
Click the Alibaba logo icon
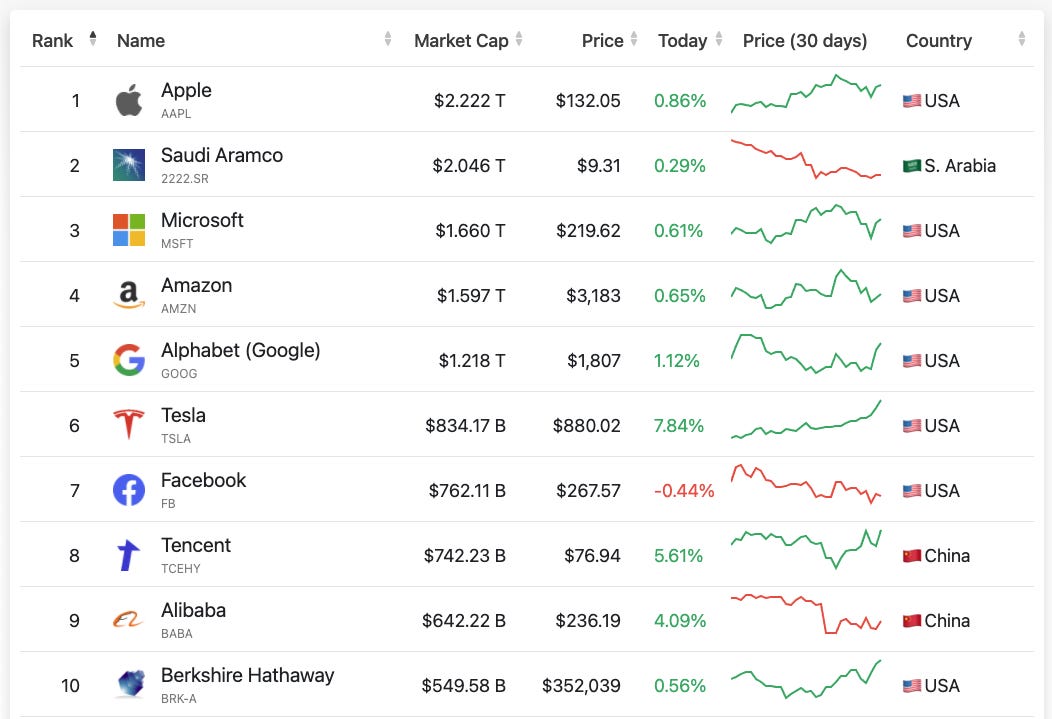point(128,620)
